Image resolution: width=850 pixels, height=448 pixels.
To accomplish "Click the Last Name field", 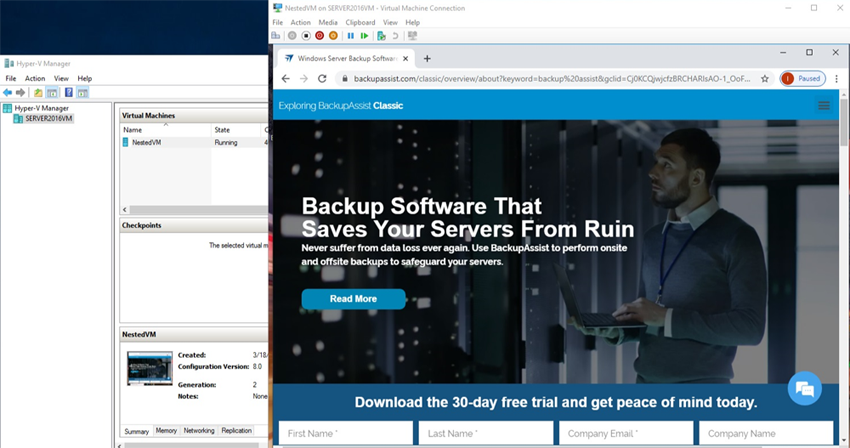I will click(x=486, y=433).
